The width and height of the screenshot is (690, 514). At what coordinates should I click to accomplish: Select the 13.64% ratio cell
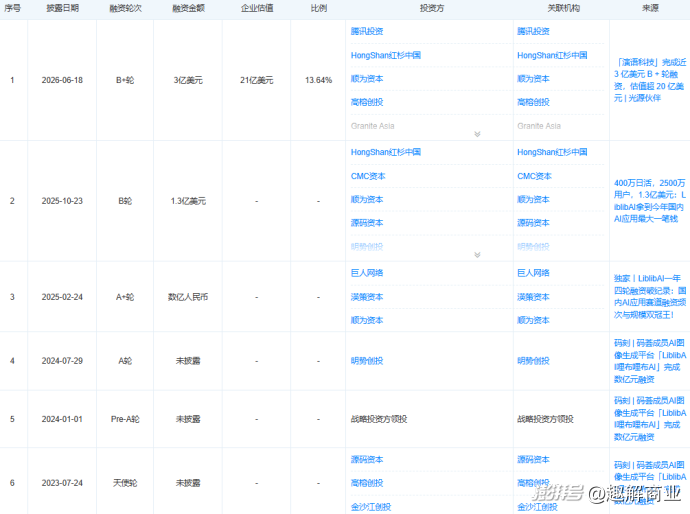pos(318,80)
